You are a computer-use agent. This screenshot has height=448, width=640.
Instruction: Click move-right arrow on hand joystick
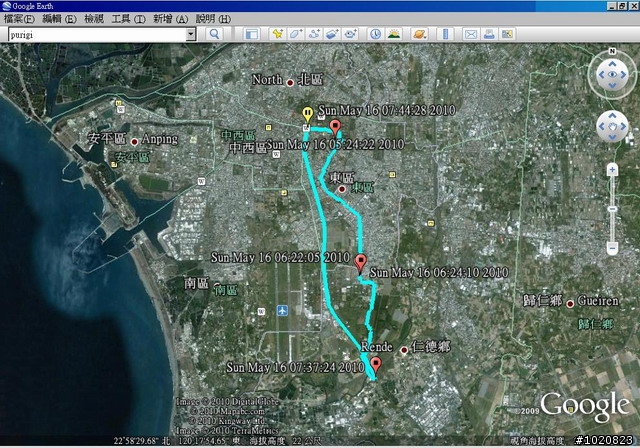click(x=623, y=126)
